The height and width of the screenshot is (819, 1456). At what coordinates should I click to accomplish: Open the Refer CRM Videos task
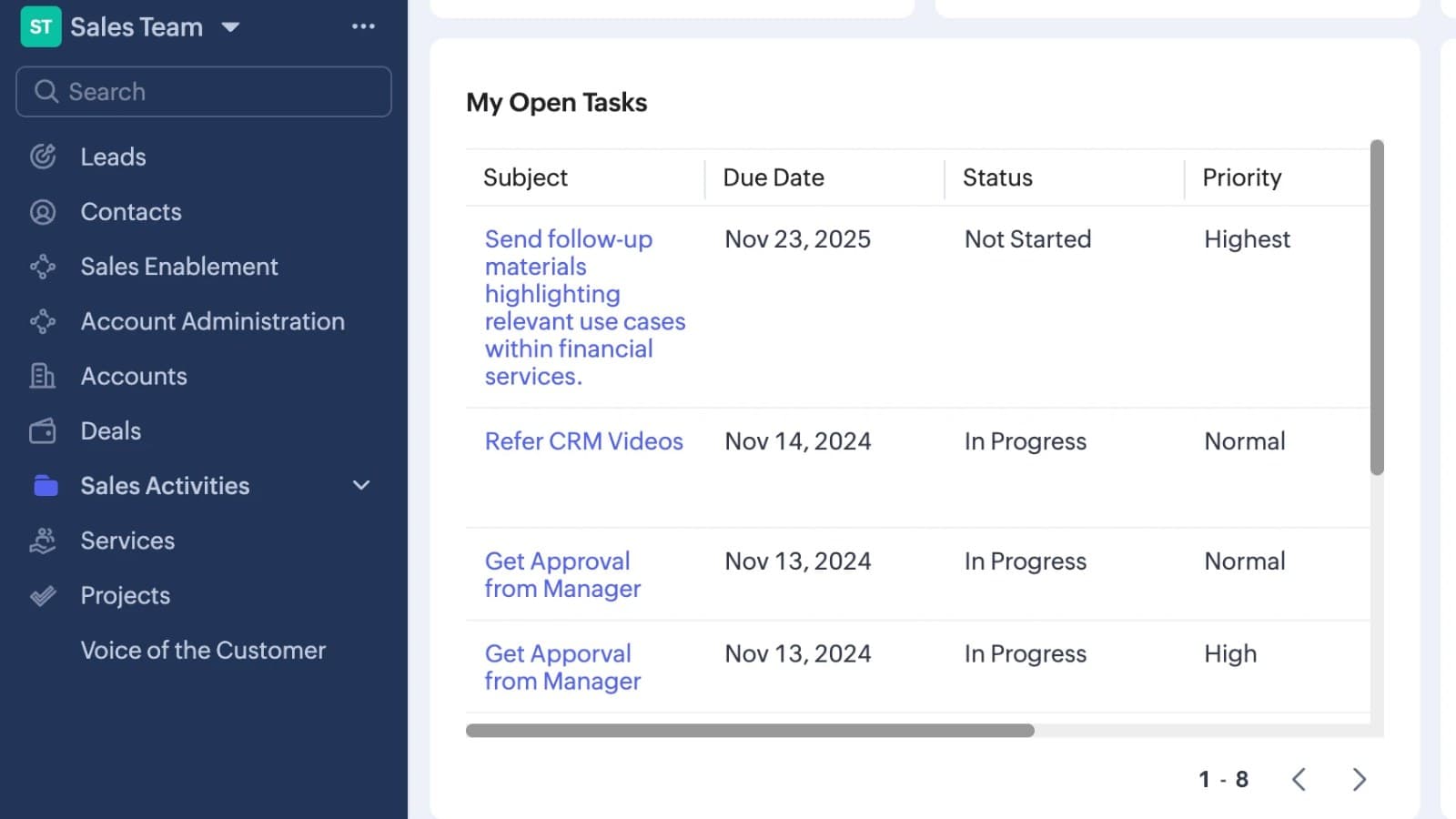[584, 441]
